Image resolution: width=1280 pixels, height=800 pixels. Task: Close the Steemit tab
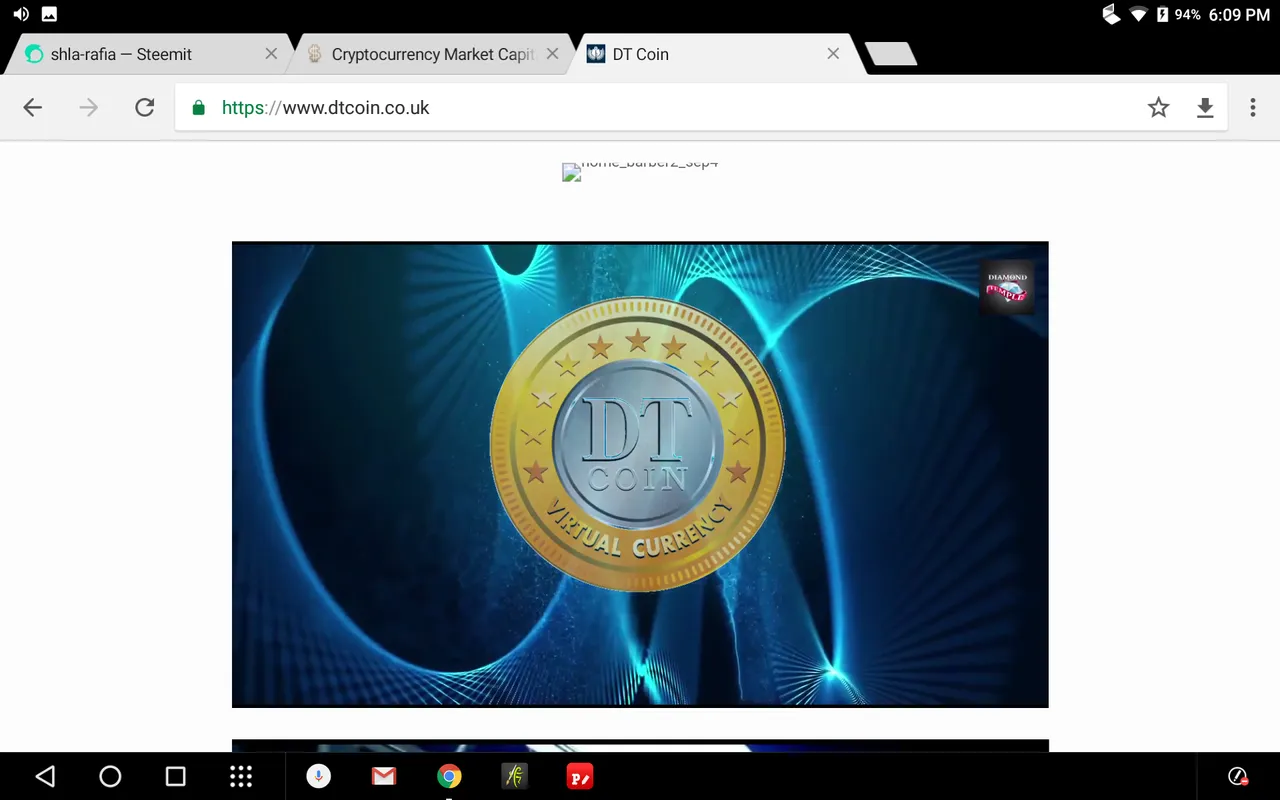tap(271, 54)
